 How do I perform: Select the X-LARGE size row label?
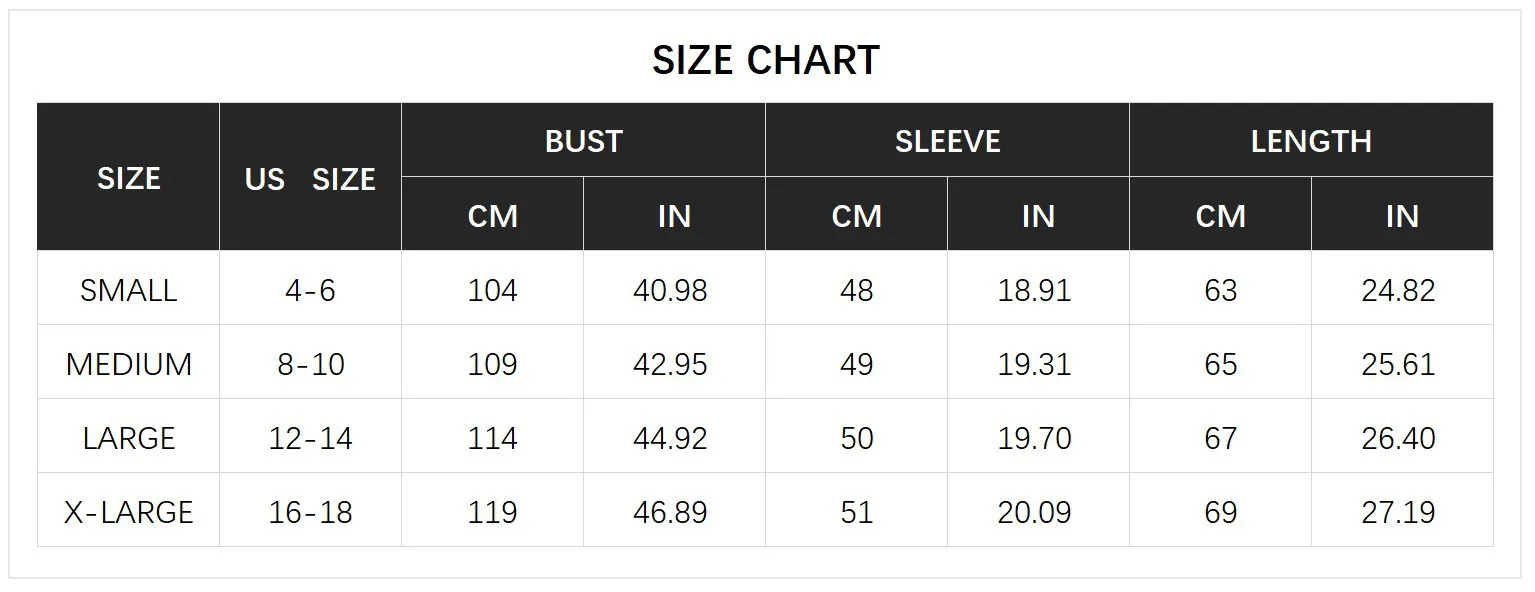[129, 512]
